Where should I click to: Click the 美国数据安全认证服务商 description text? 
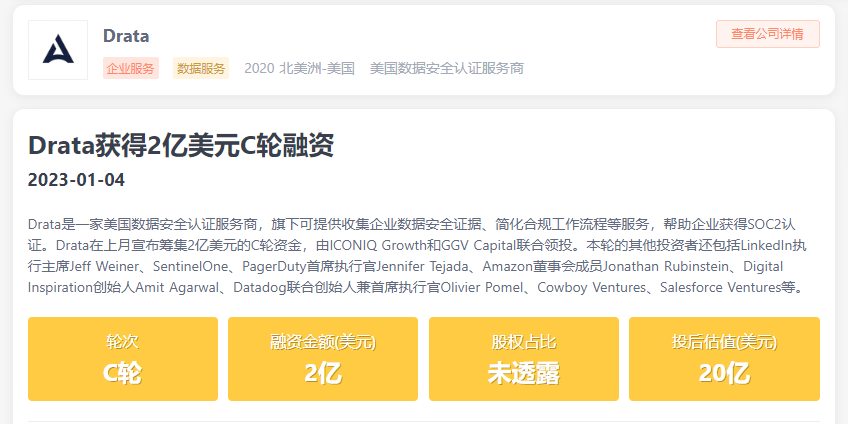coord(446,68)
